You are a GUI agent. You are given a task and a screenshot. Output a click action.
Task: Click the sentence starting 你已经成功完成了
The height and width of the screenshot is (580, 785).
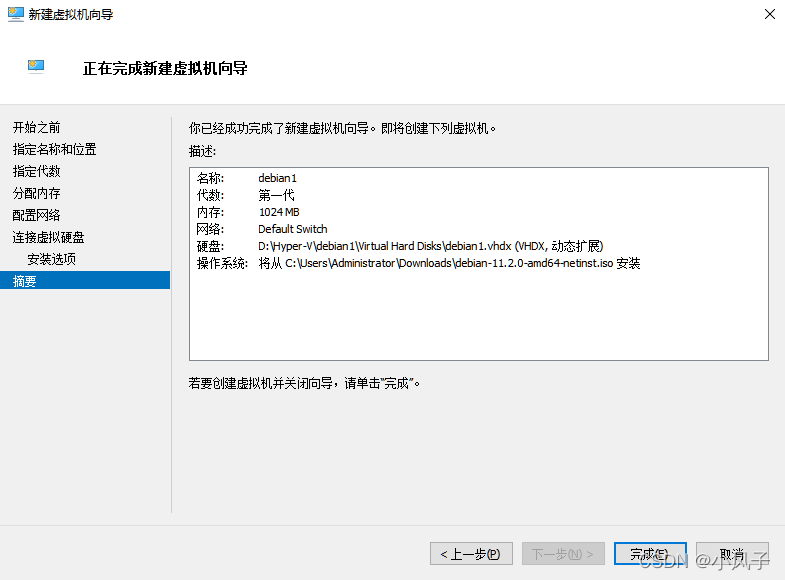(342, 129)
